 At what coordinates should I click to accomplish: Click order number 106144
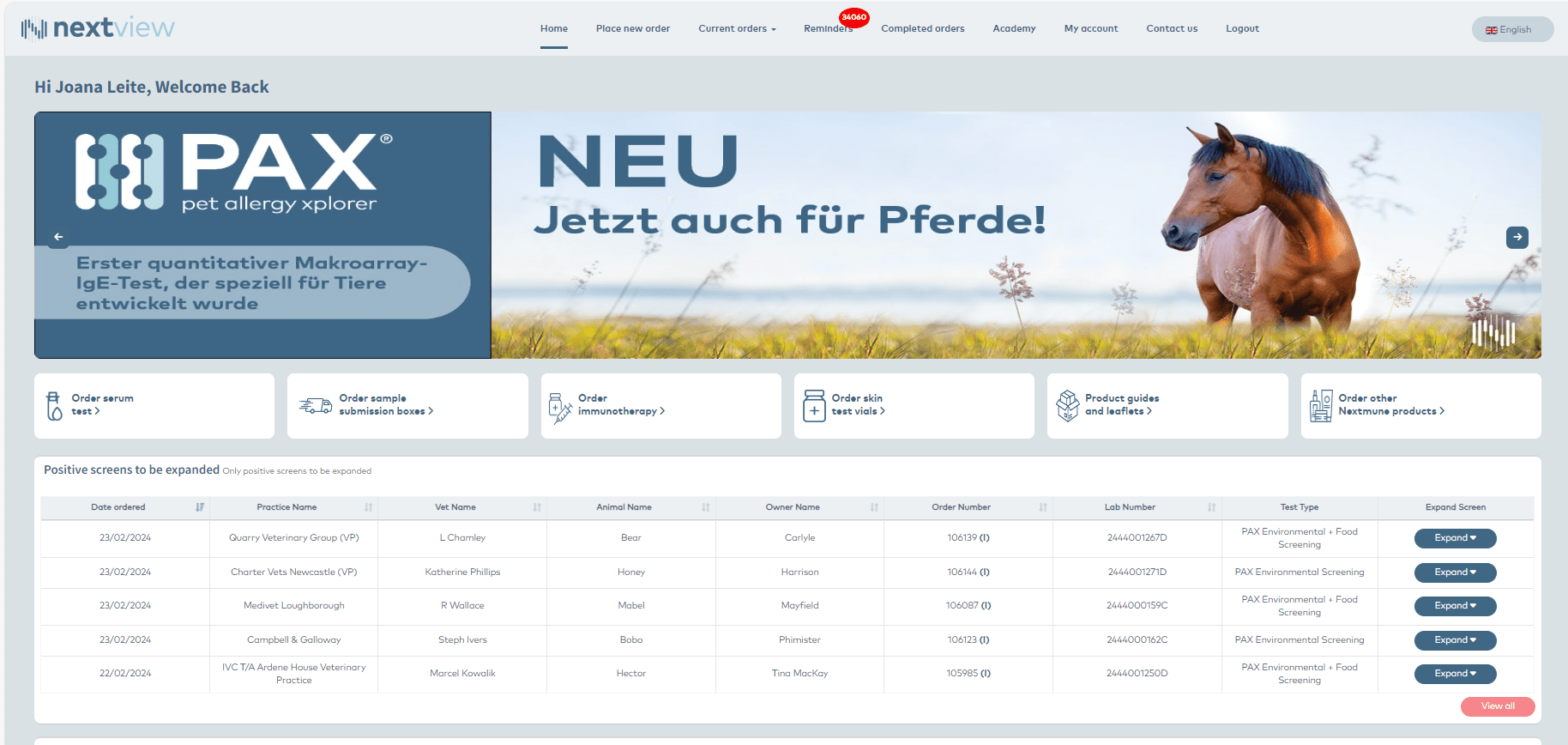tap(968, 572)
